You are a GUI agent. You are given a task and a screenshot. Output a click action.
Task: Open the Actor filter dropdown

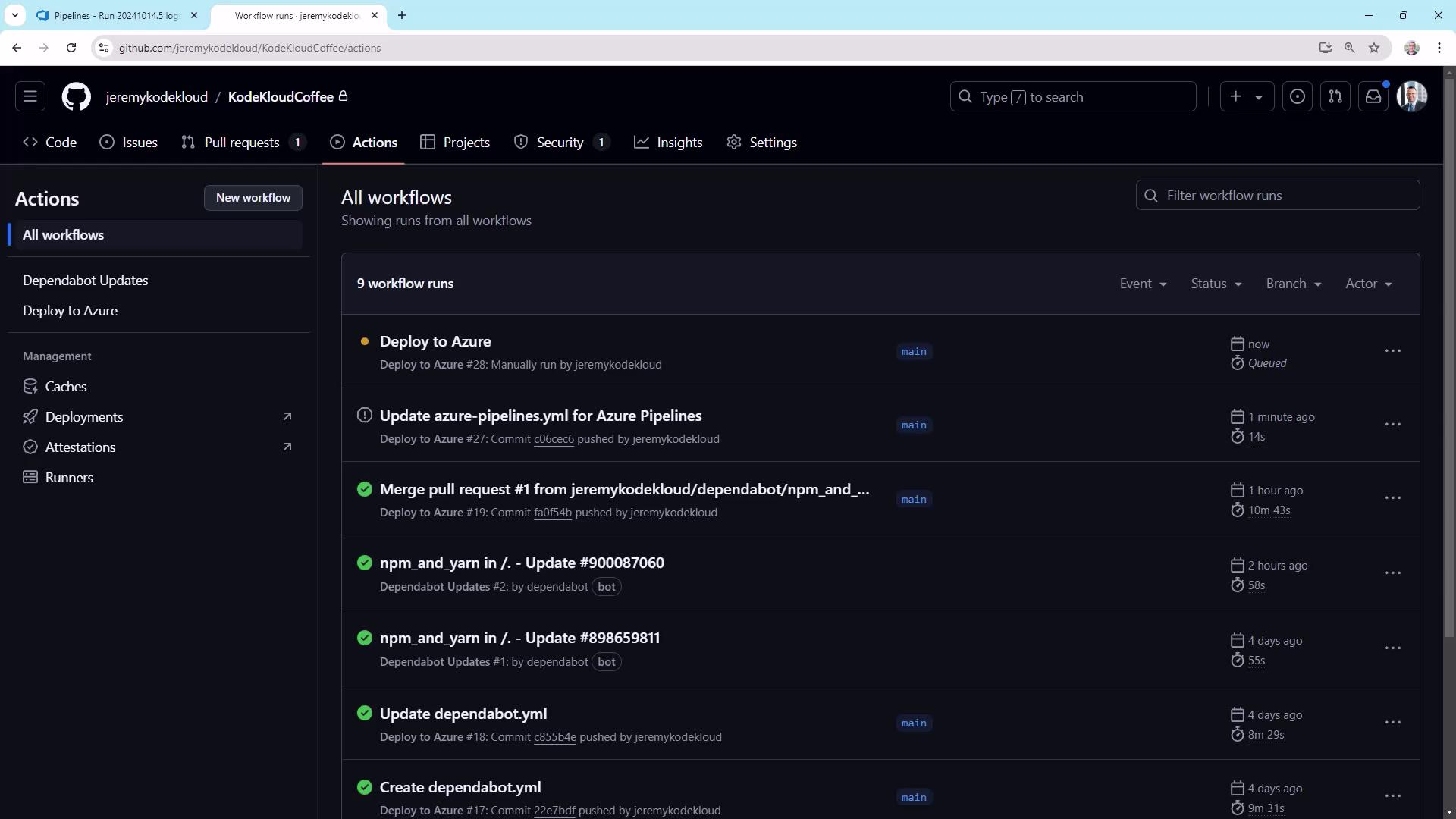[x=1368, y=284]
